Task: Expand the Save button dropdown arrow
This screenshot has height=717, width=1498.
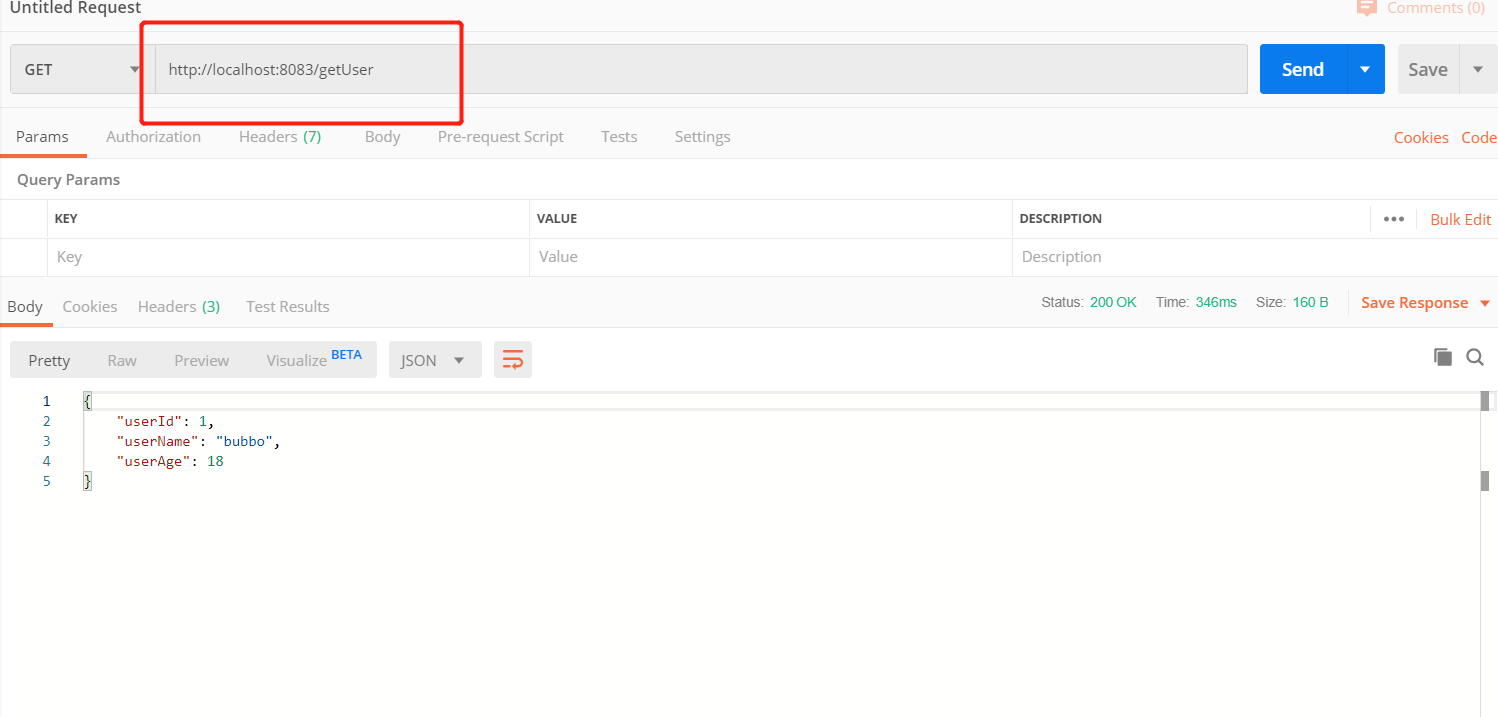Action: [1478, 70]
